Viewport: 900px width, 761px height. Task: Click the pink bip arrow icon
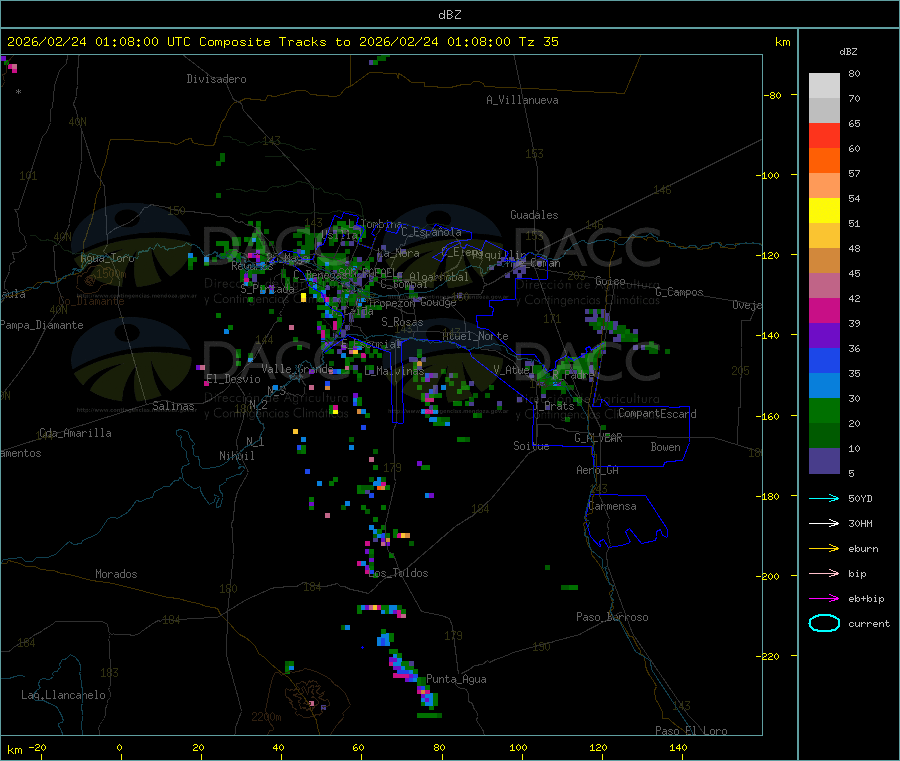point(824,573)
